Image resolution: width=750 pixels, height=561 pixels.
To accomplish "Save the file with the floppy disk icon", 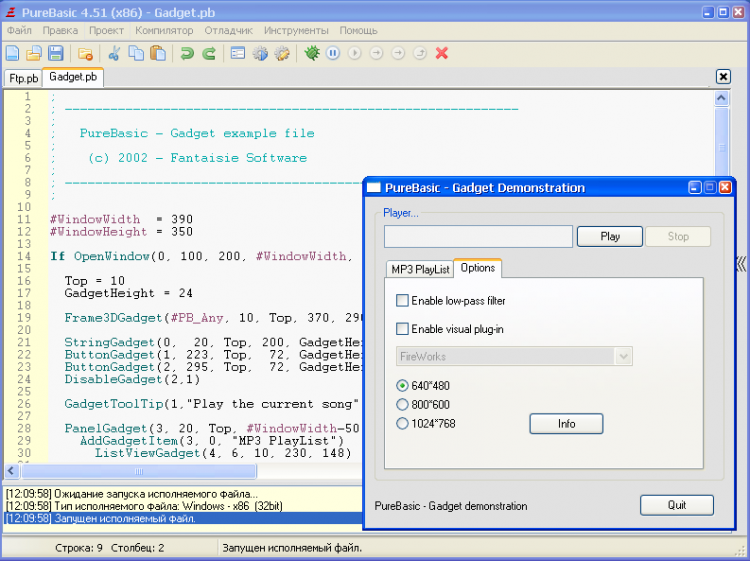I will point(56,53).
